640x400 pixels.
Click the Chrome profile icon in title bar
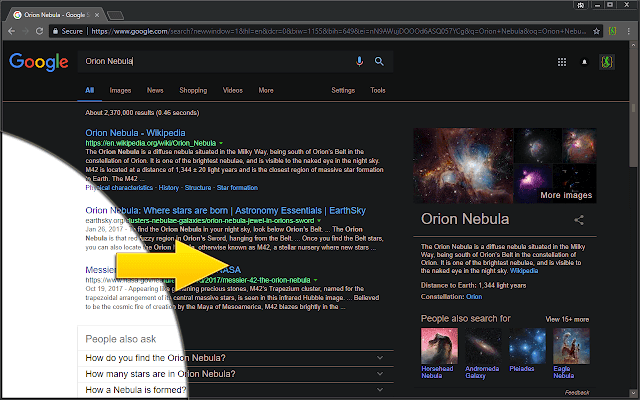(x=580, y=5)
